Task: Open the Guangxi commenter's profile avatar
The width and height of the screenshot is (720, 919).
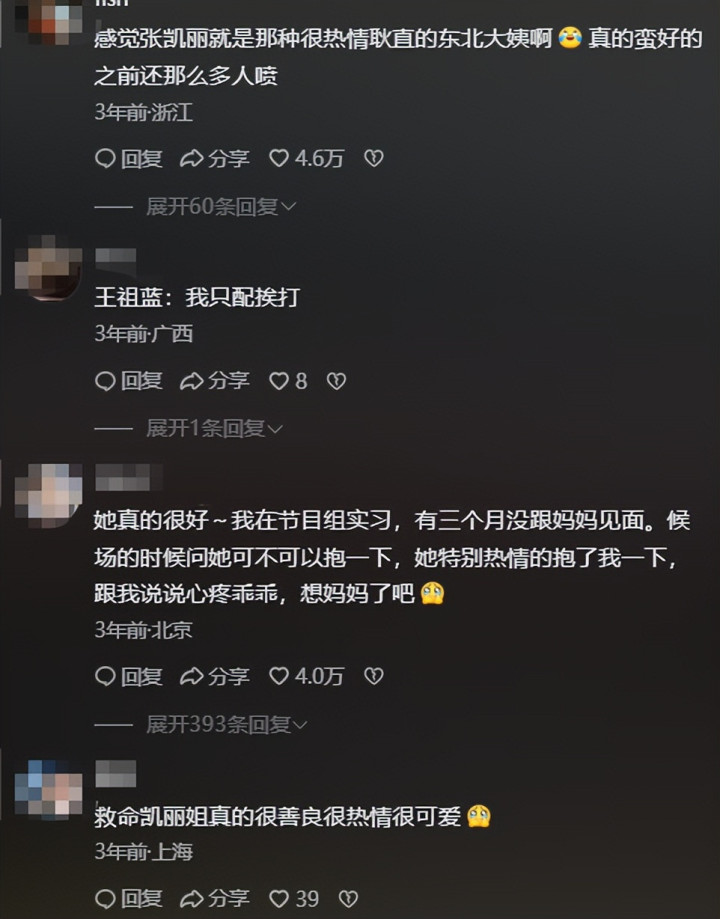Action: coord(49,268)
